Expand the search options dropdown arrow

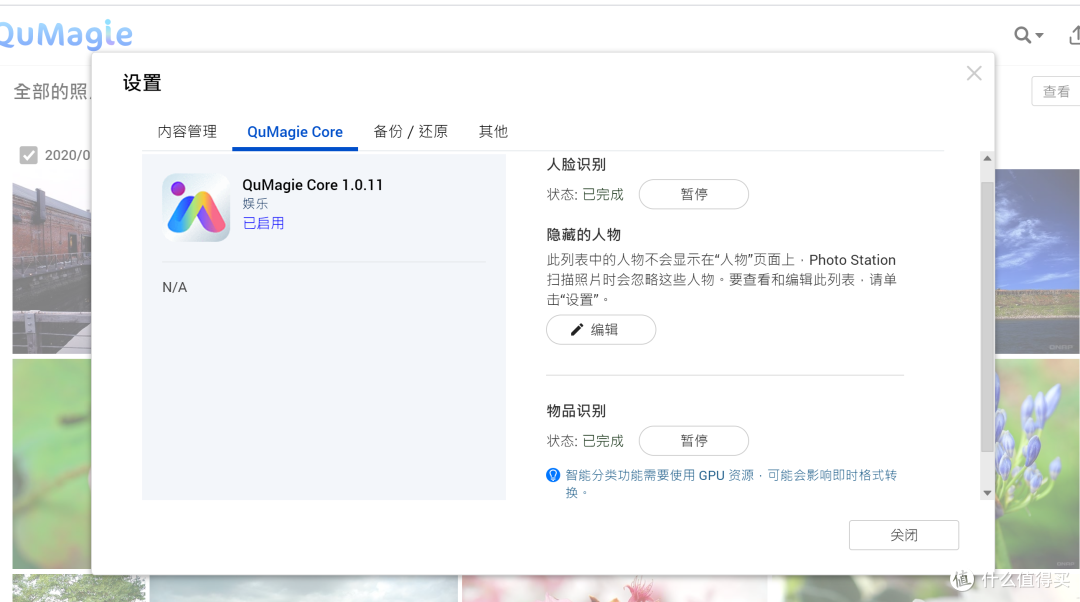pyautogui.click(x=1039, y=35)
